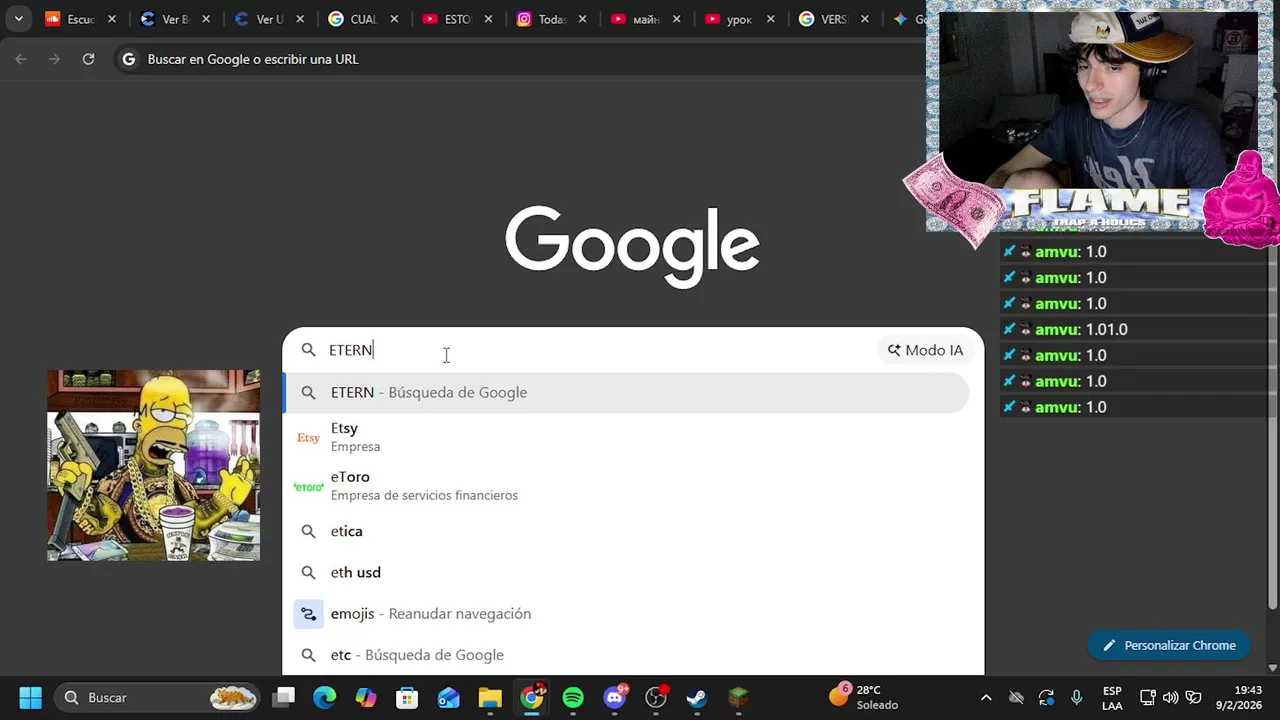Viewport: 1280px width, 720px height.
Task: Select the eToro suggestion
Action: point(626,486)
